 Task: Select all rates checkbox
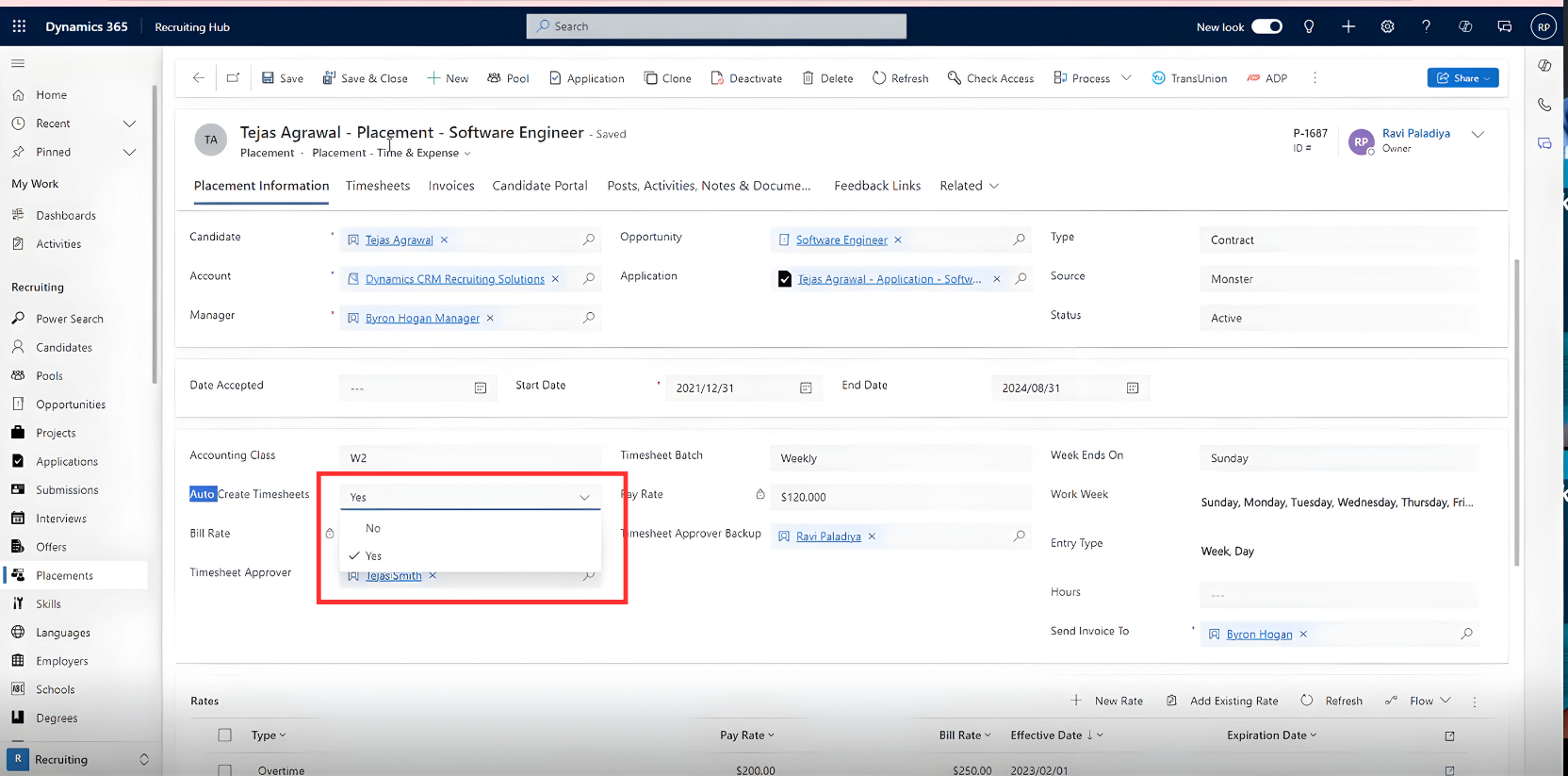tap(224, 735)
